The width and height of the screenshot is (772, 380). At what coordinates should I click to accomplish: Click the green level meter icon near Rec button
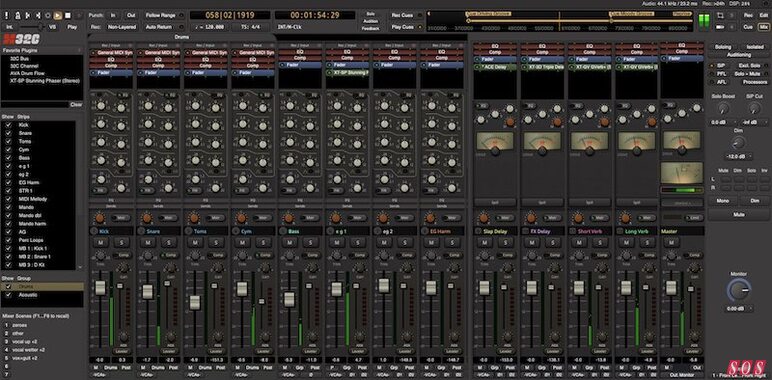pos(705,21)
